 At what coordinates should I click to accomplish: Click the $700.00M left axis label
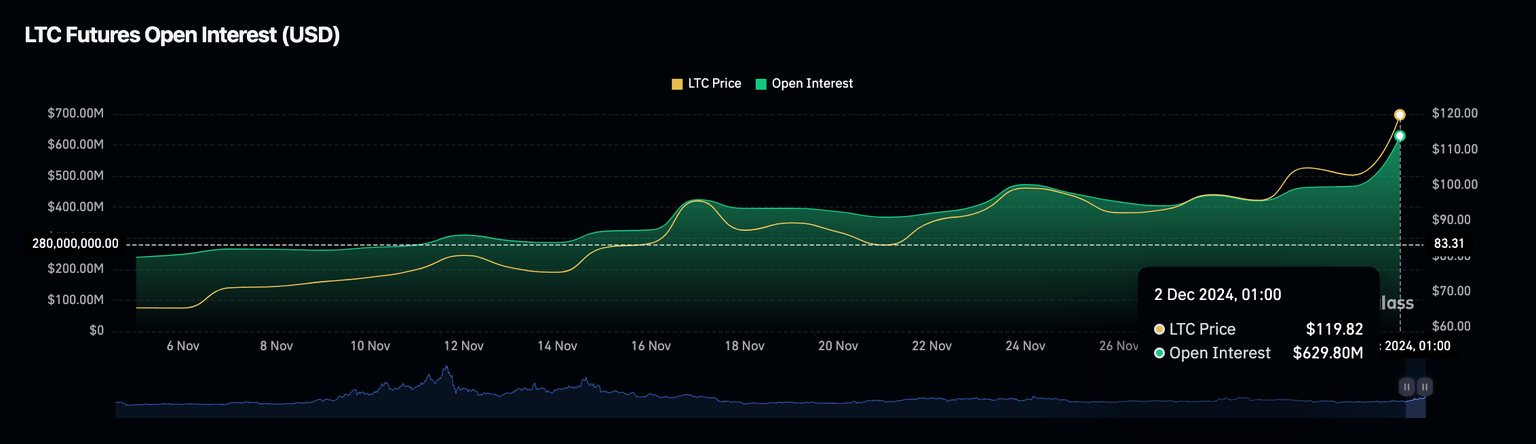[x=75, y=114]
